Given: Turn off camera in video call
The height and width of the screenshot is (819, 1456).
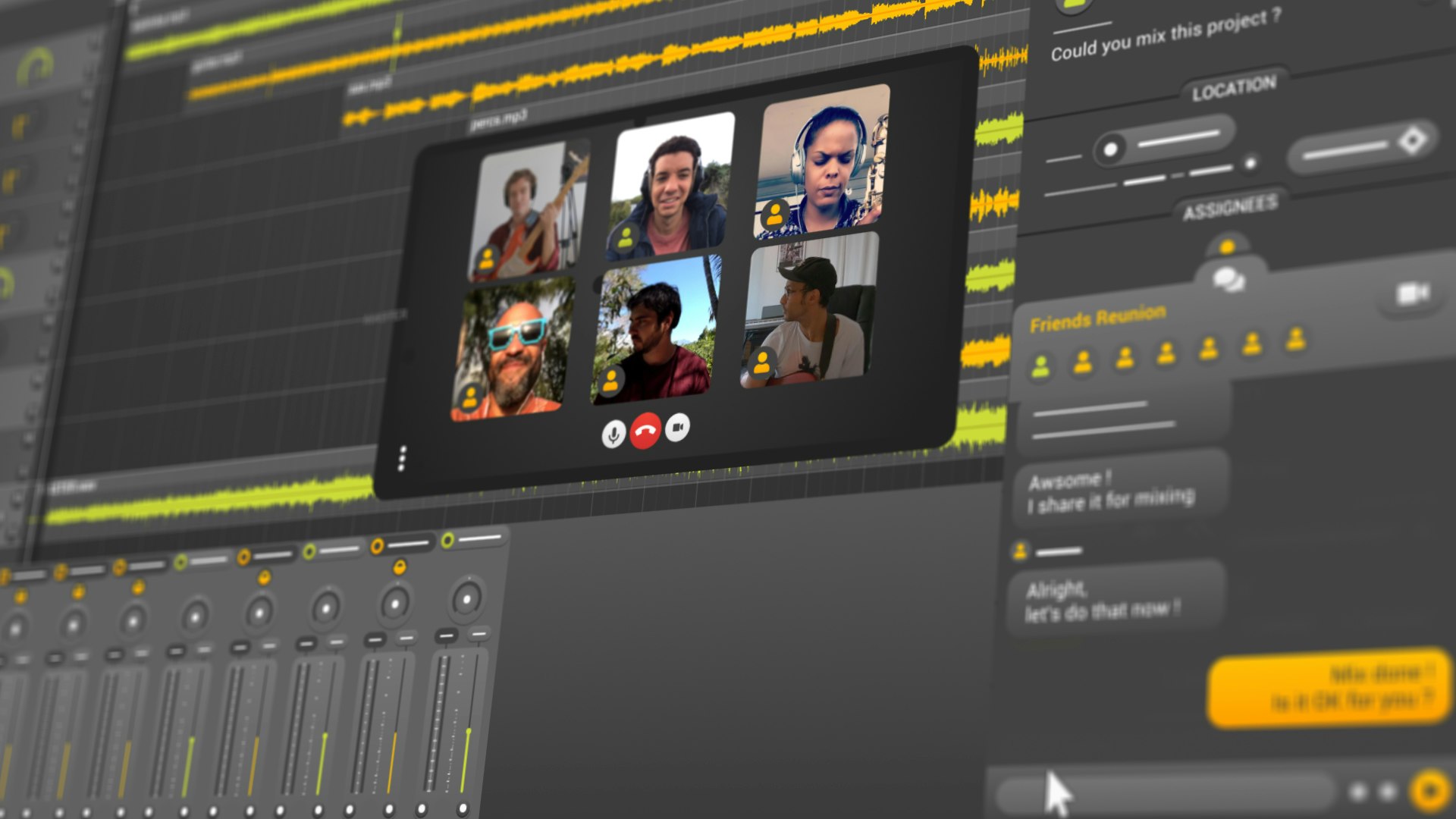Looking at the screenshot, I should click(677, 428).
